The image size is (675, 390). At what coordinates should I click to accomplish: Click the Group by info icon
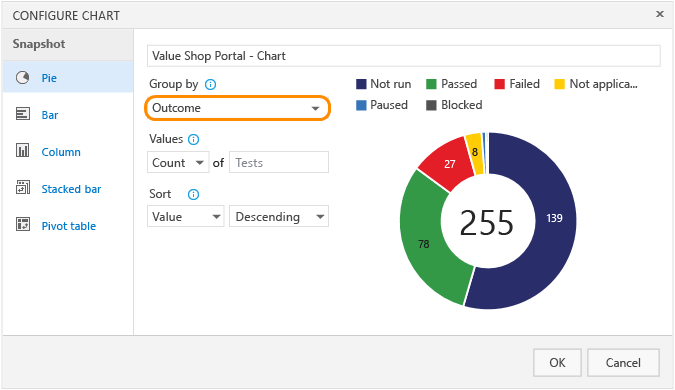click(210, 84)
